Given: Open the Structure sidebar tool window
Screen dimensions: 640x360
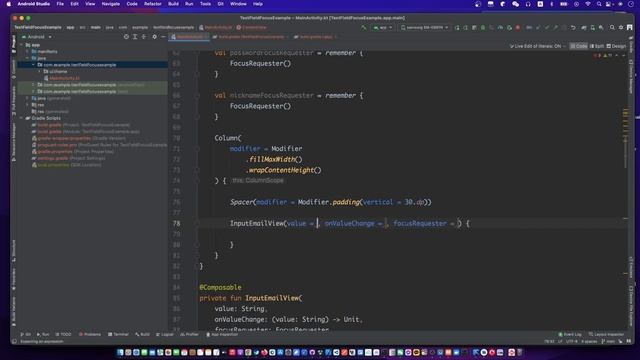Looking at the screenshot, I should pos(14,251).
